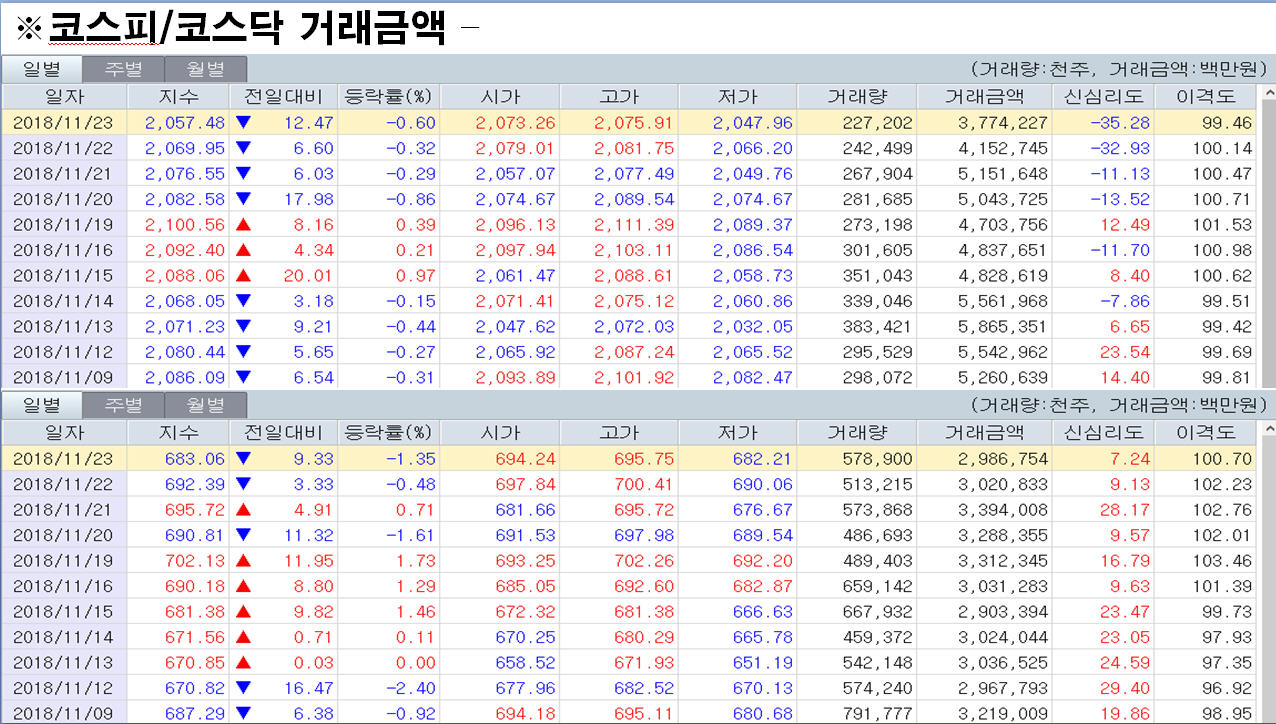
Task: Switch to 월별 tab in upper table
Action: click(205, 69)
